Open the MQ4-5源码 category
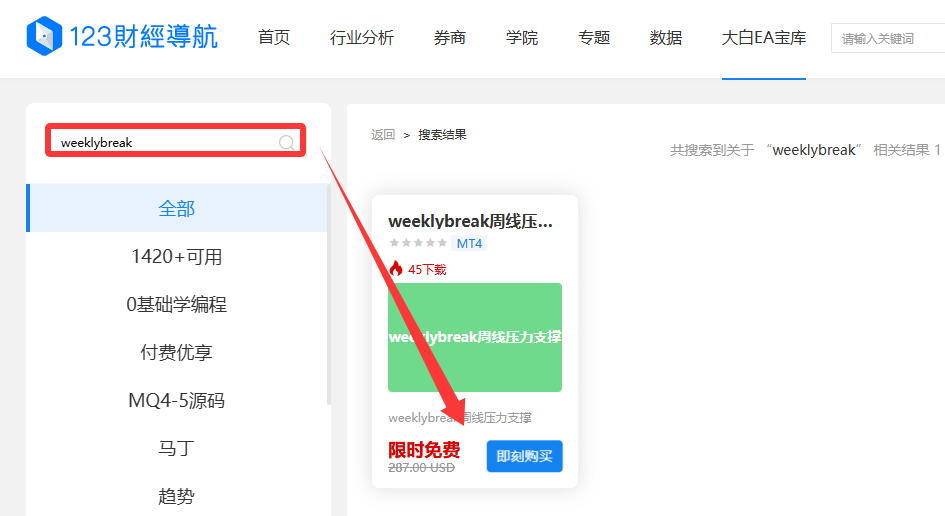945x516 pixels. pyautogui.click(x=177, y=401)
